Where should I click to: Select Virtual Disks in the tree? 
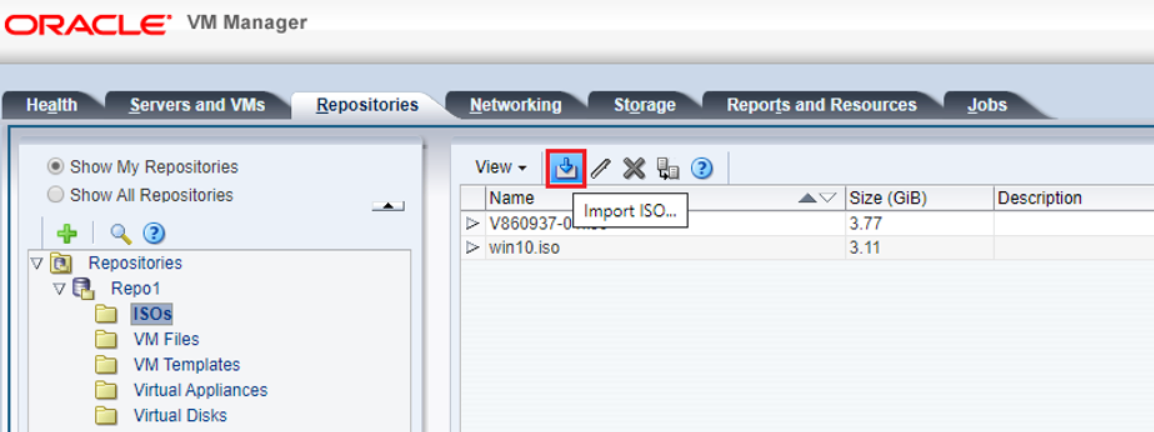click(x=180, y=416)
